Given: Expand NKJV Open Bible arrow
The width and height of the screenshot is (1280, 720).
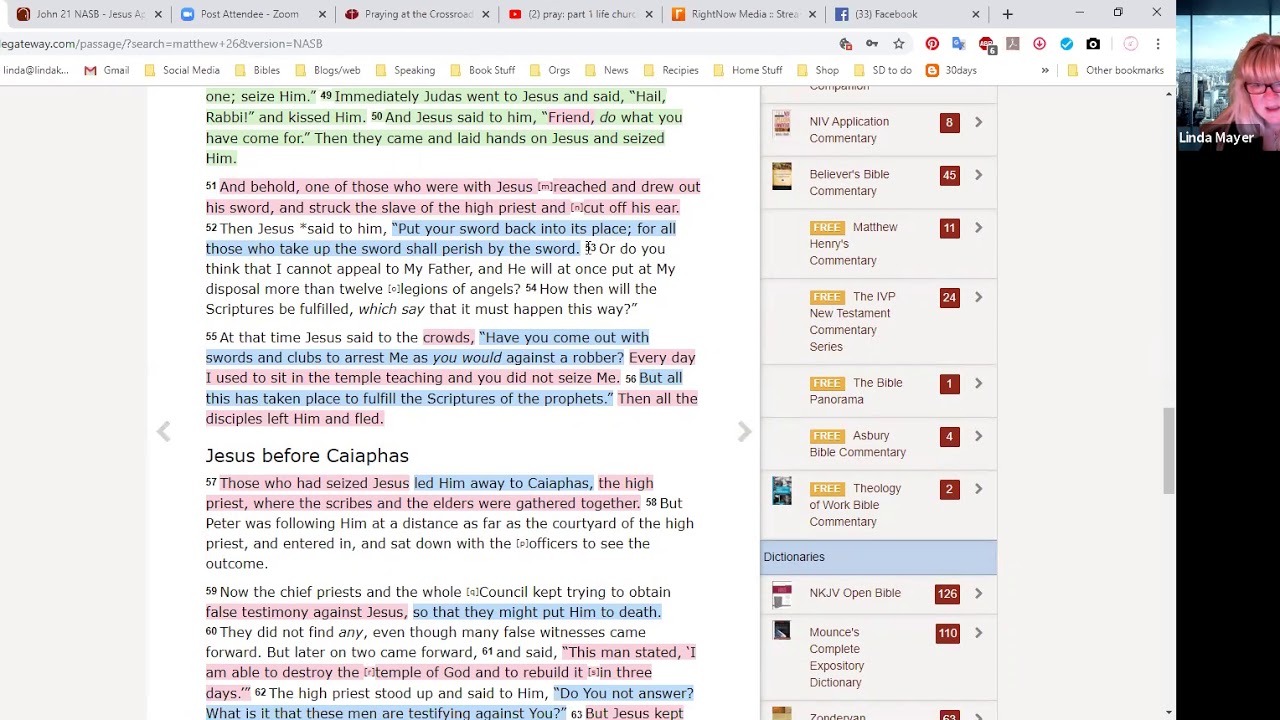Looking at the screenshot, I should (x=978, y=593).
